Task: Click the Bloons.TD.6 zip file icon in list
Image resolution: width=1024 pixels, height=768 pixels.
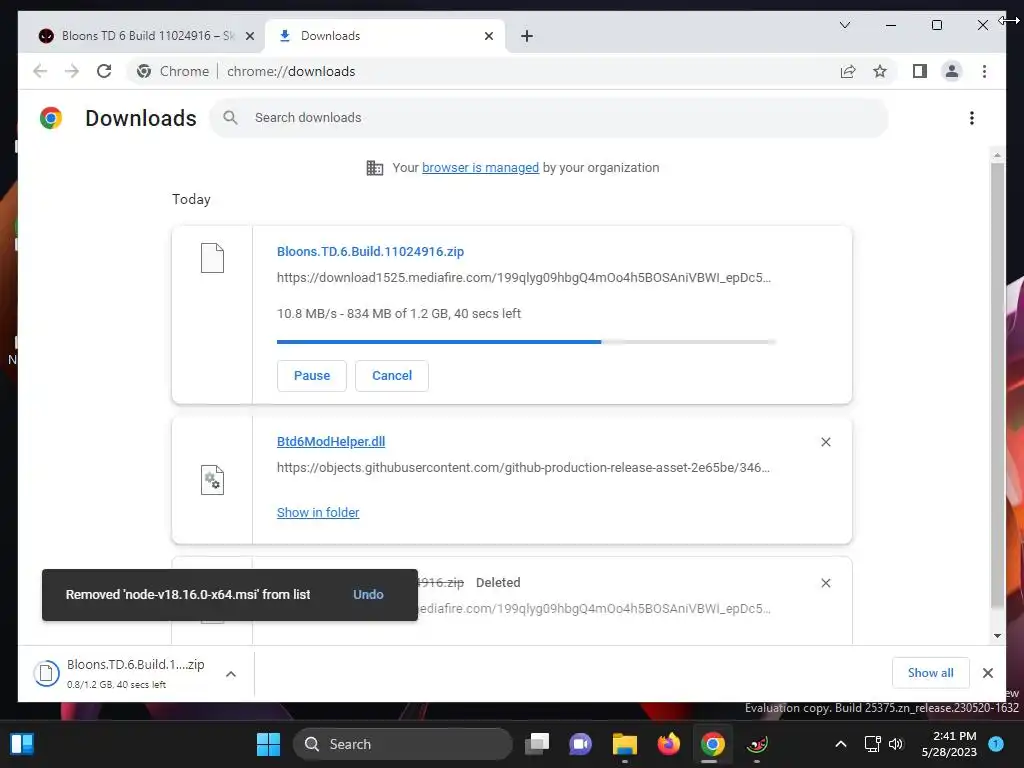Action: click(x=212, y=258)
